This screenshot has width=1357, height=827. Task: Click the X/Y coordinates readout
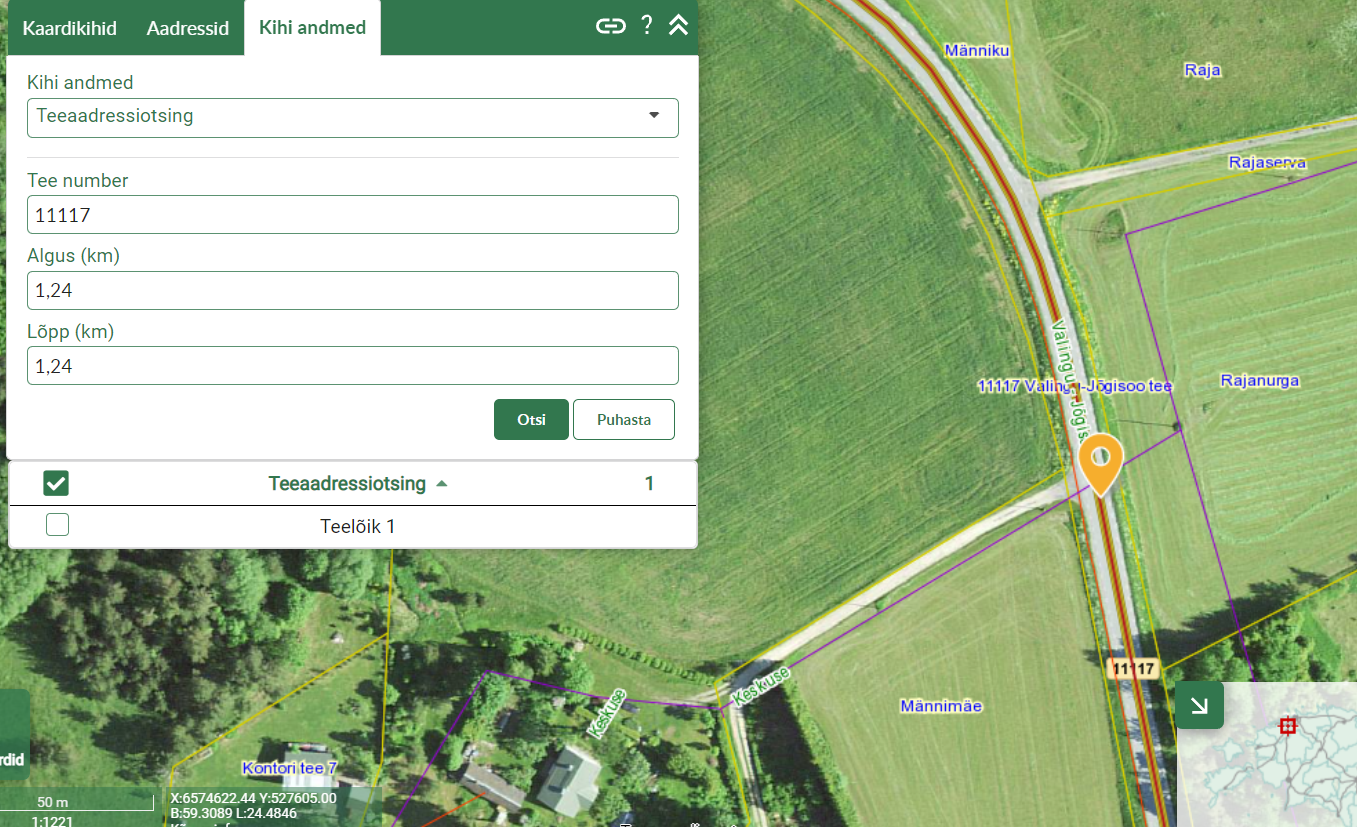click(x=253, y=798)
